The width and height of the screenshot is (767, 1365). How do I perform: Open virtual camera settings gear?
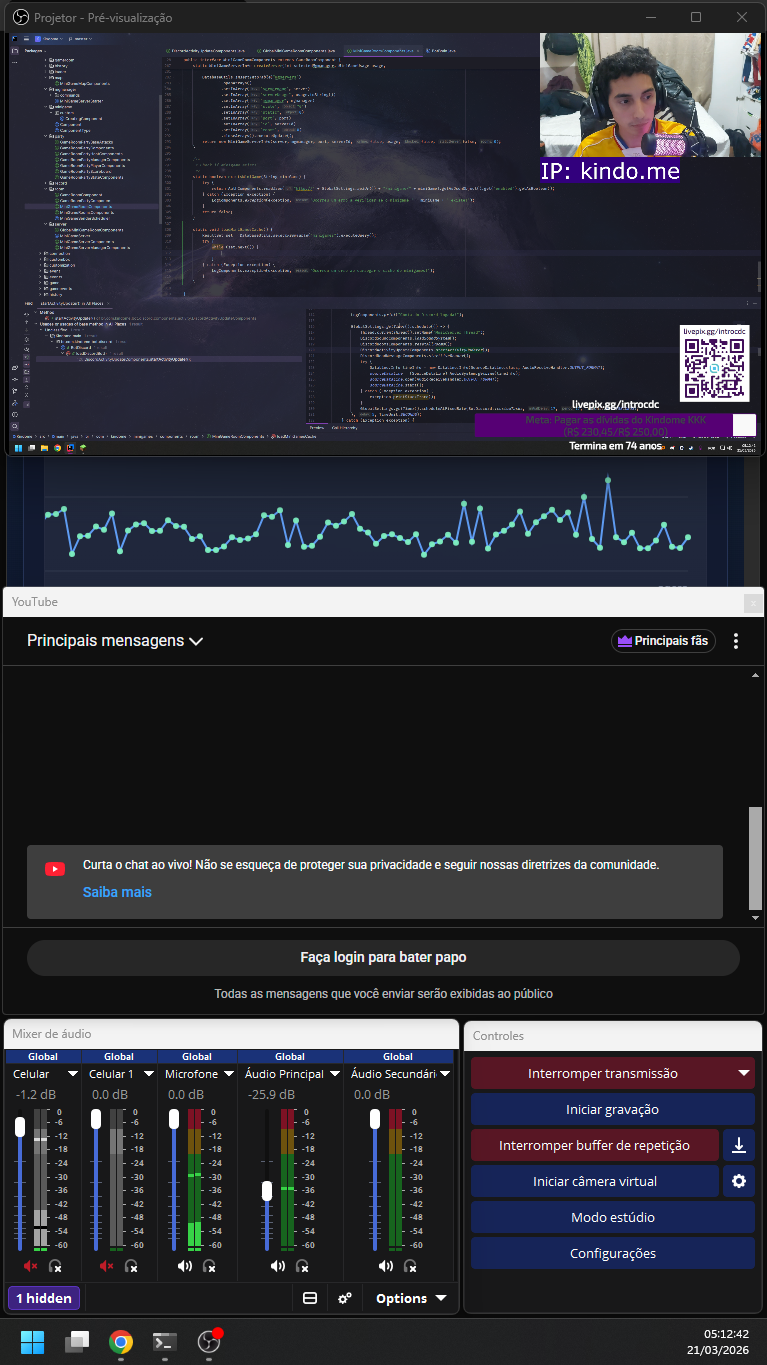(x=739, y=1181)
